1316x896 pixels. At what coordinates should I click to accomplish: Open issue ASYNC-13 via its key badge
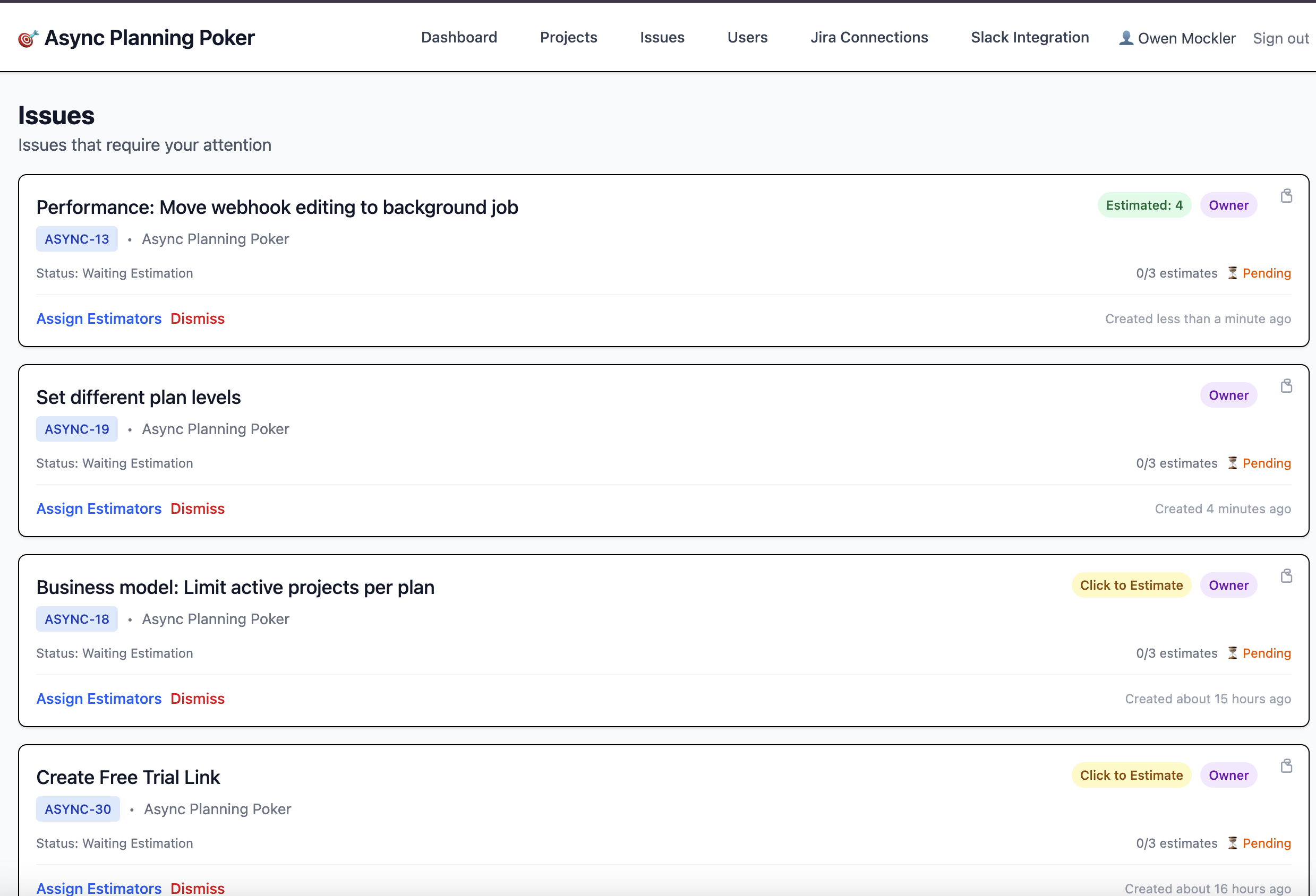(x=76, y=238)
